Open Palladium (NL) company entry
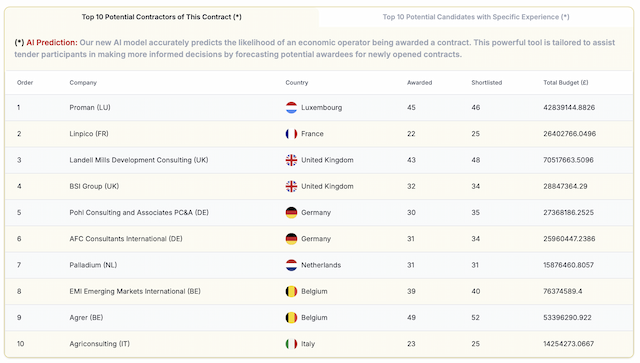 coord(93,265)
